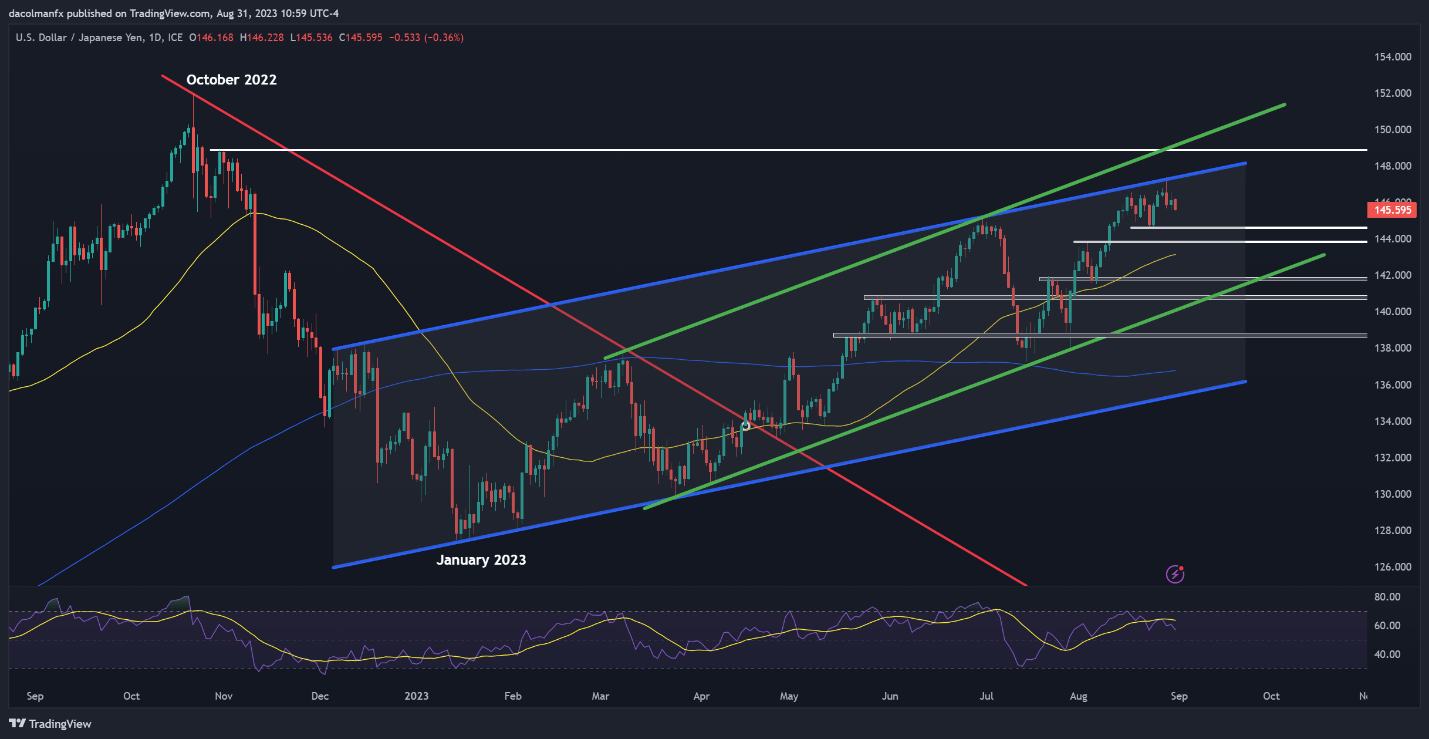The width and height of the screenshot is (1429, 739).
Task: Click the May time axis label
Action: click(x=789, y=694)
